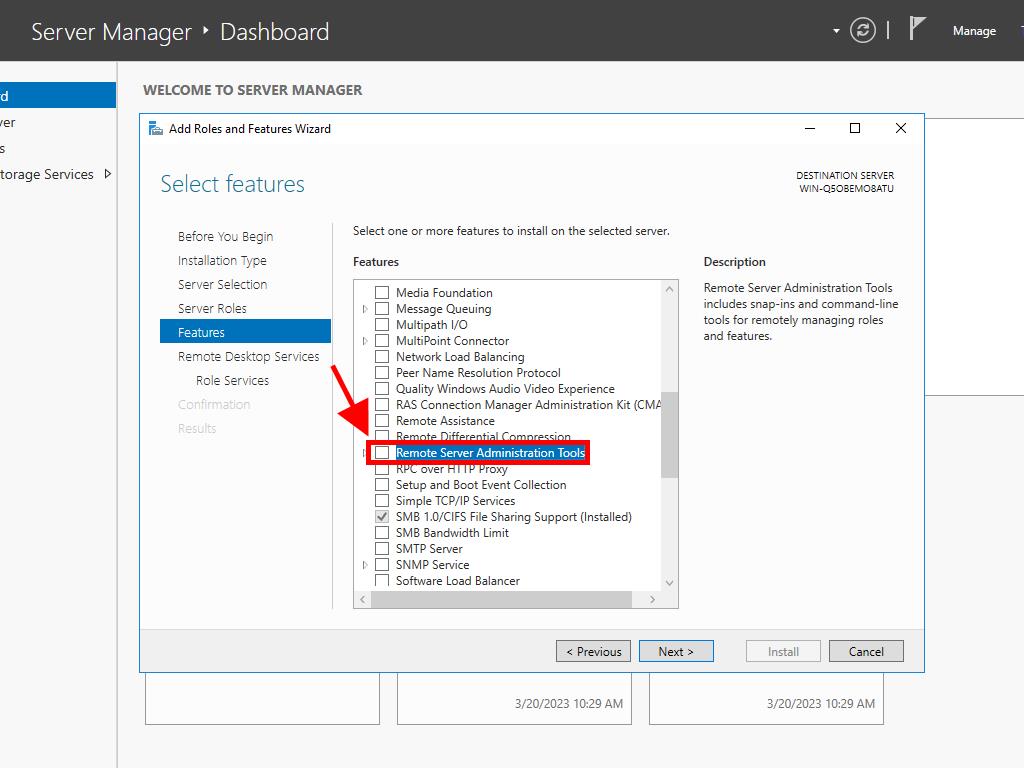Screen dimensions: 1024x768
Task: Open the notifications flag icon
Action: click(x=917, y=29)
